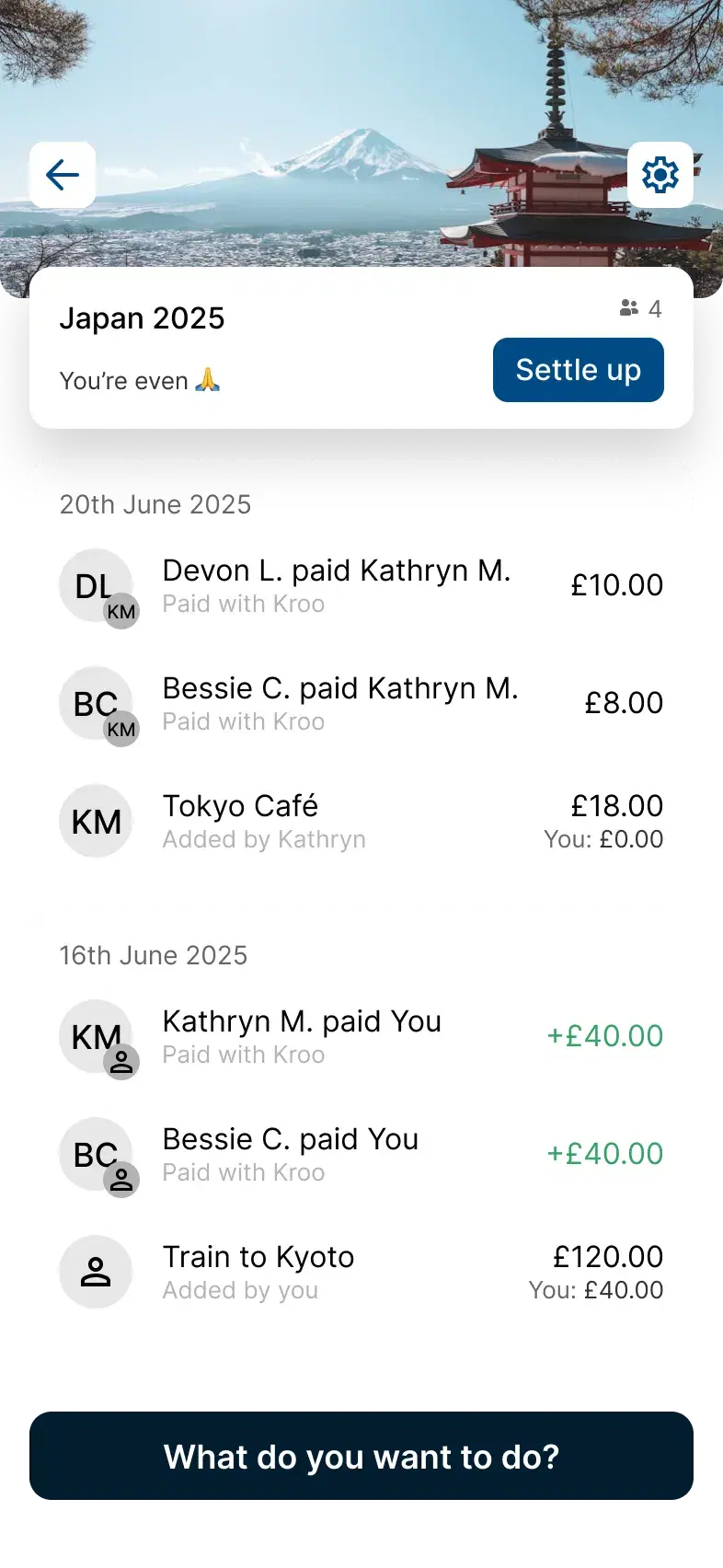The height and width of the screenshot is (1568, 723).
Task: Tap the BC avatar beside Bessie paid You
Action: (97, 1155)
